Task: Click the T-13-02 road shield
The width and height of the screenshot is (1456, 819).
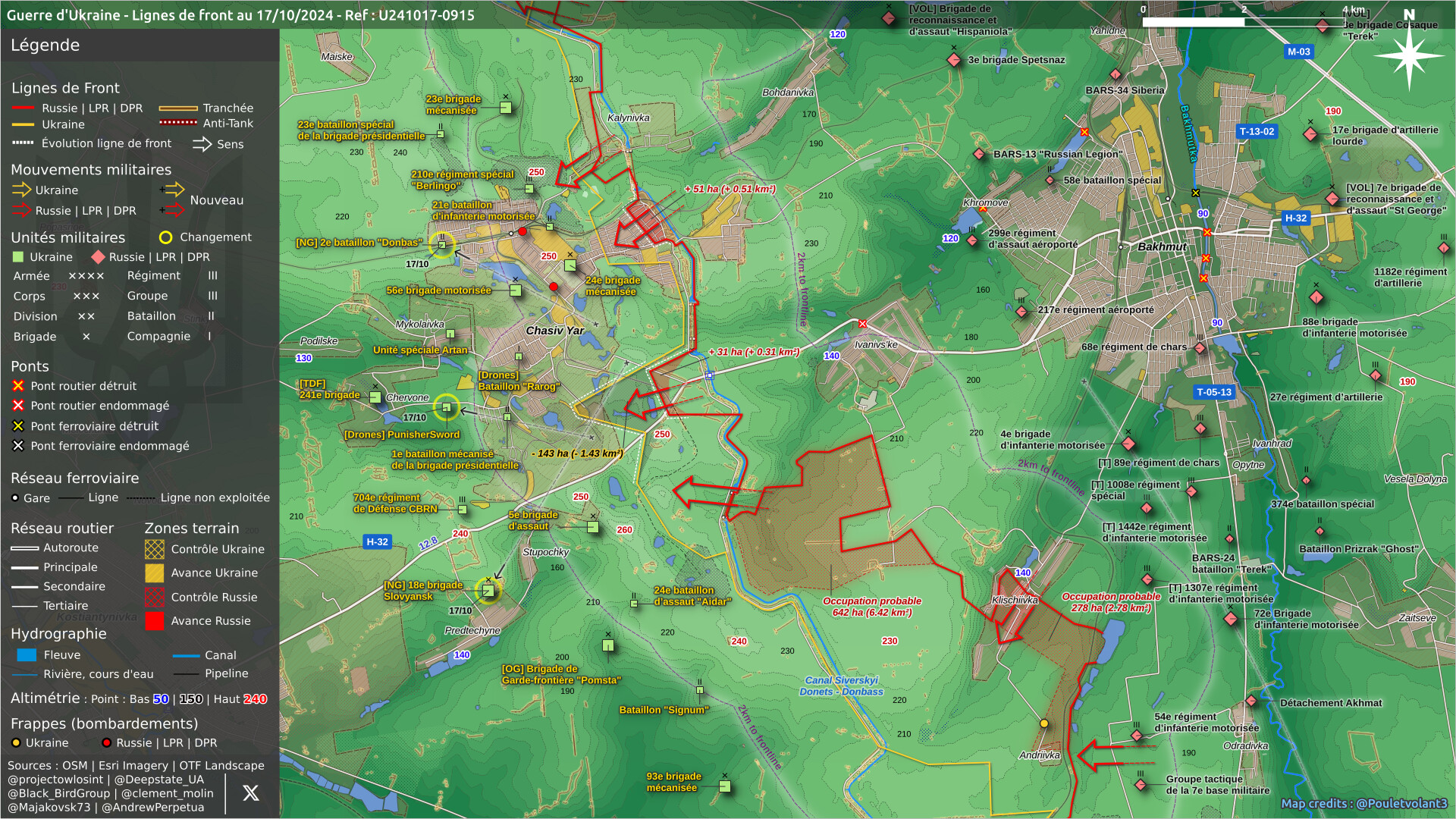Action: (1257, 131)
